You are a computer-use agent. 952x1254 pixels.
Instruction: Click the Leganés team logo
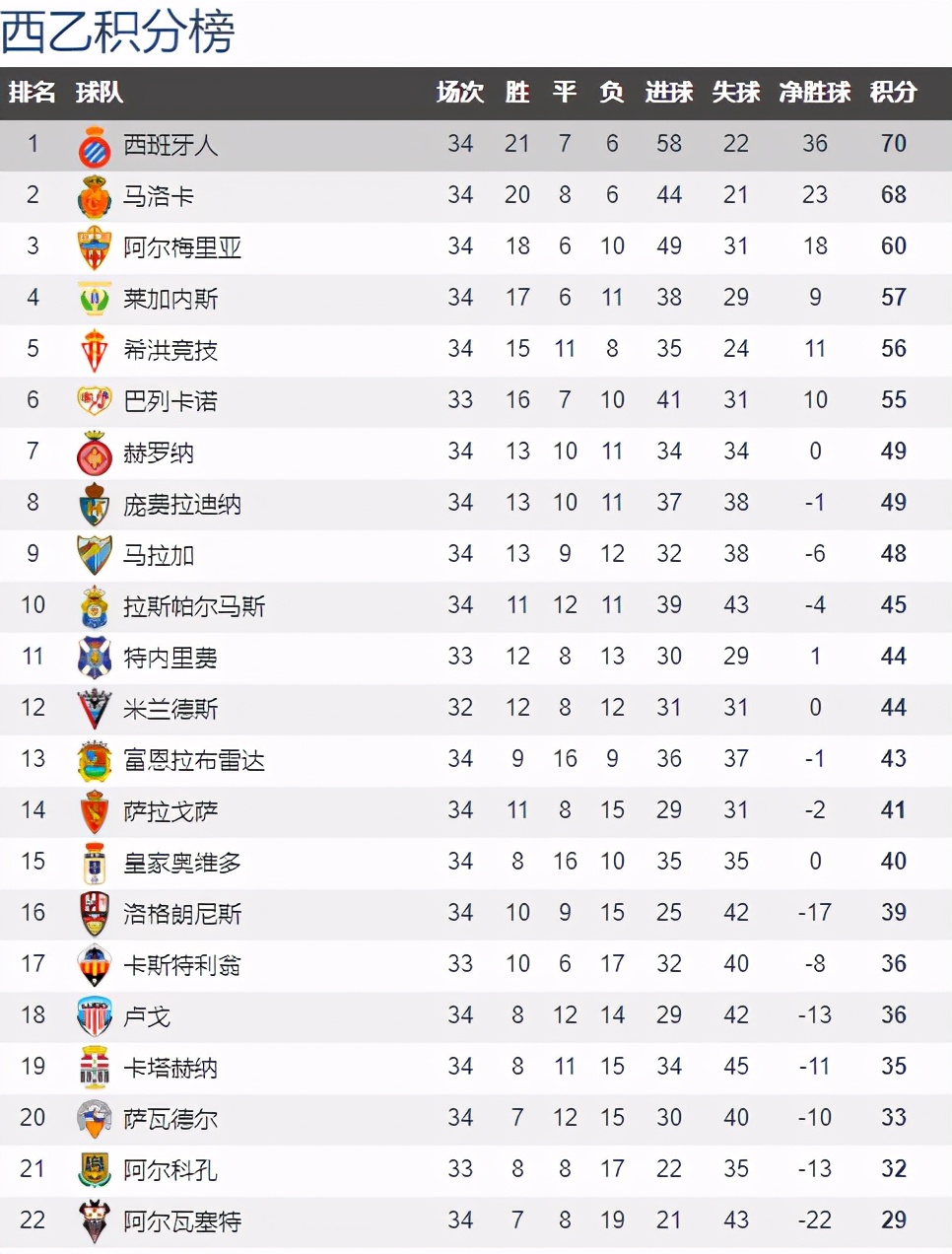coord(95,299)
